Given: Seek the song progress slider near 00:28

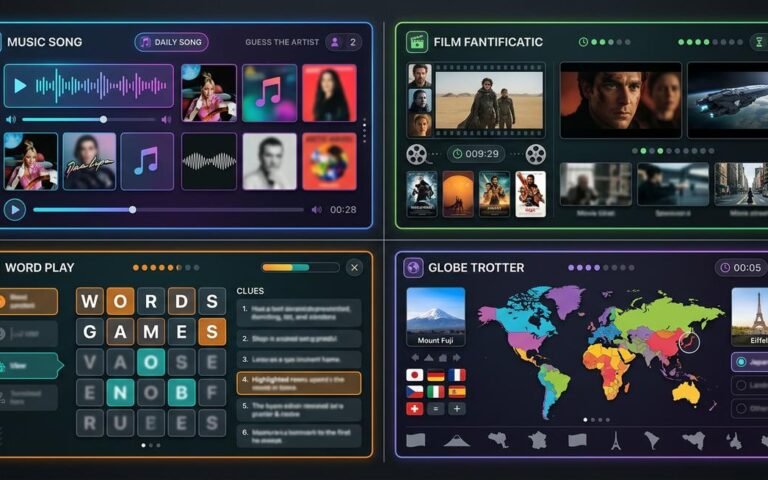Looking at the screenshot, I should pyautogui.click(x=168, y=210).
